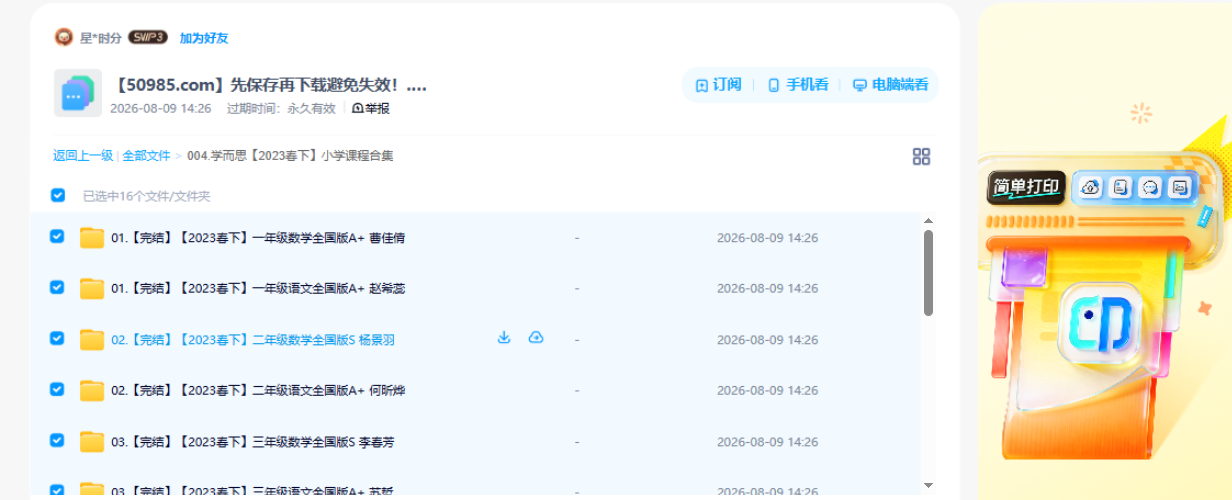The height and width of the screenshot is (500, 1232).
Task: Open folder 01.【完结】一年级语文全国版A+ 赵希蕊
Action: (x=258, y=289)
